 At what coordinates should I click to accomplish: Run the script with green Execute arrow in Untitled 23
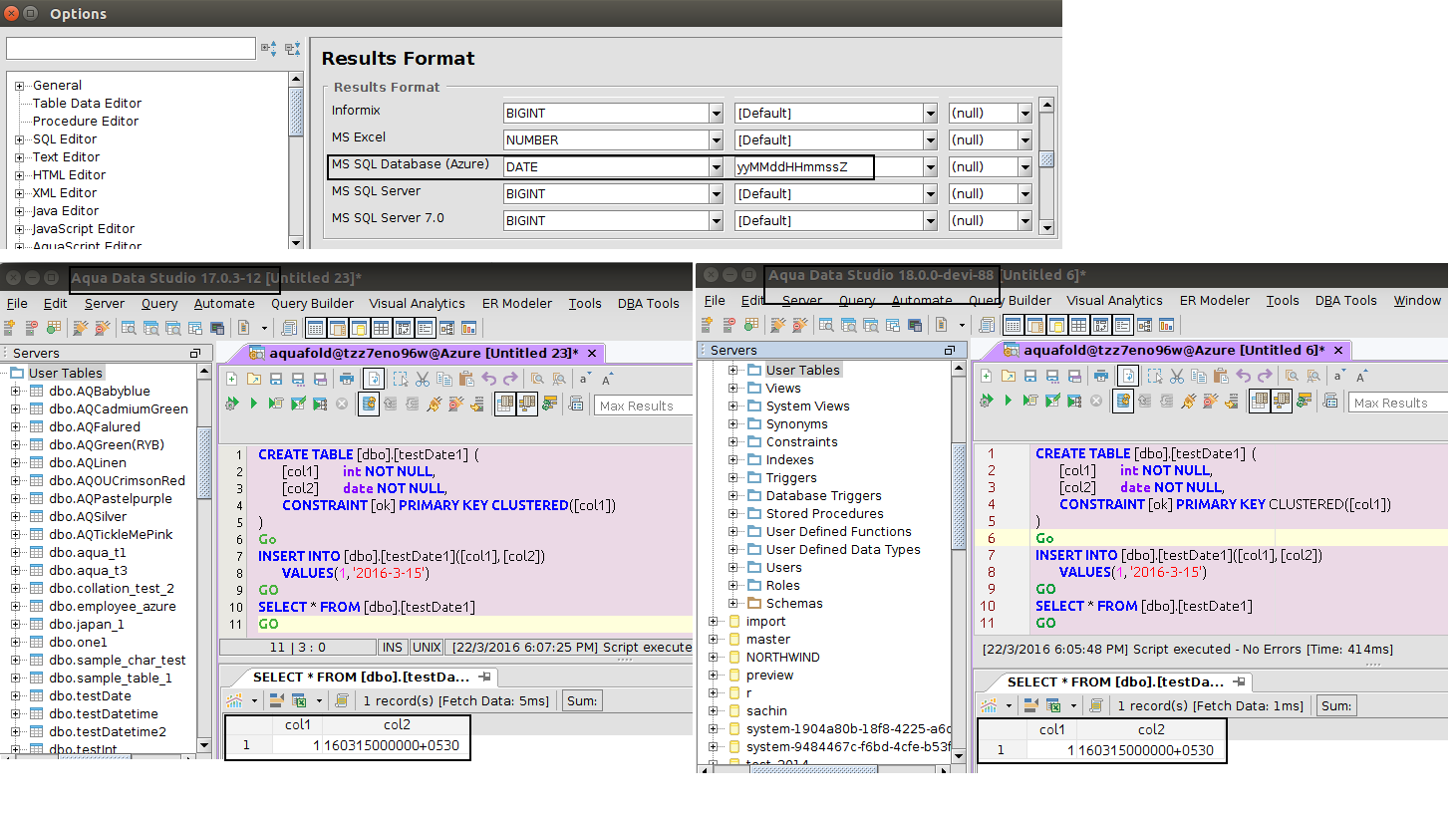(x=254, y=404)
